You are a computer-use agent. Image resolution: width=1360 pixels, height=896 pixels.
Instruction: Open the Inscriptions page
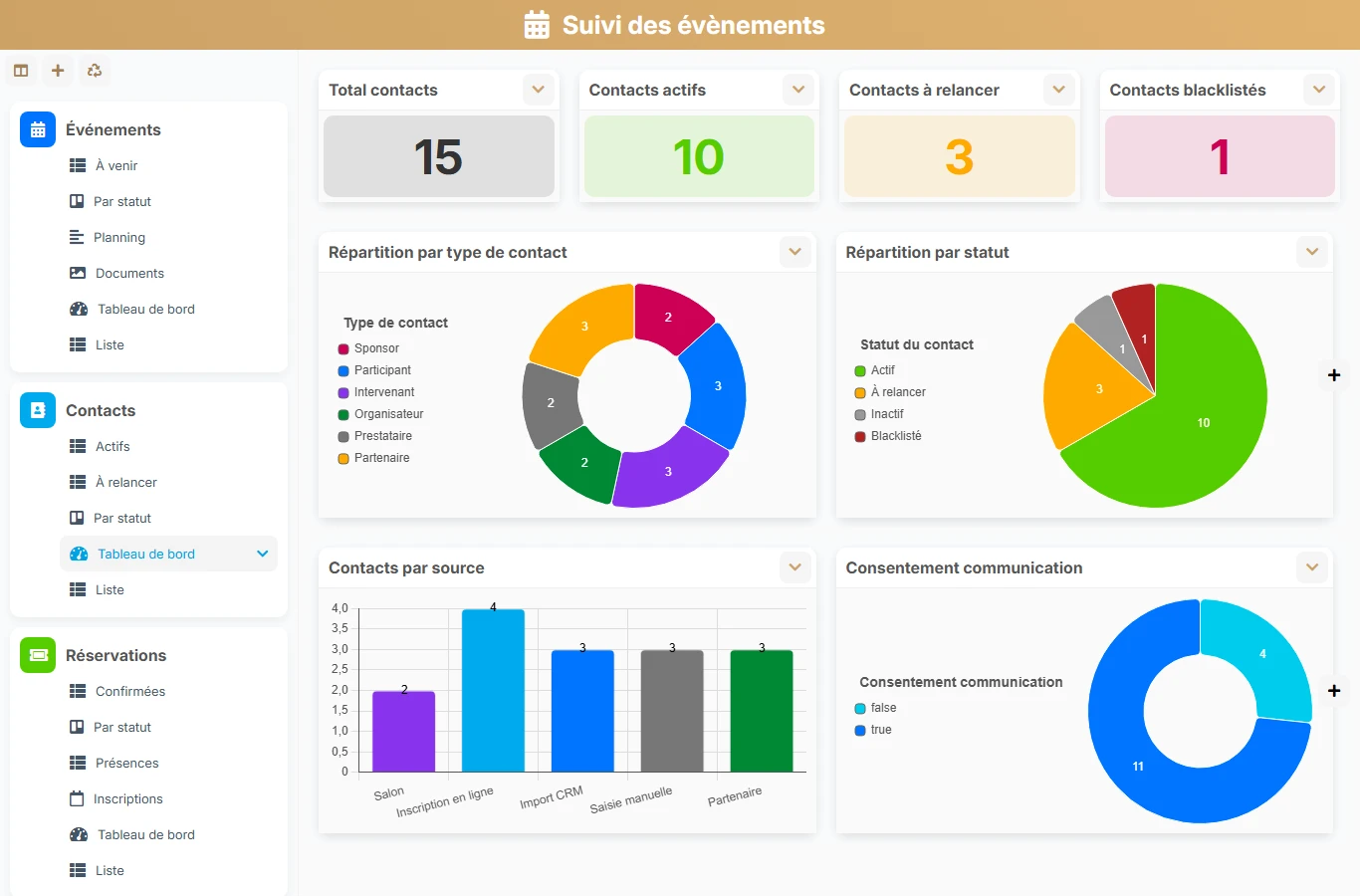click(x=128, y=798)
